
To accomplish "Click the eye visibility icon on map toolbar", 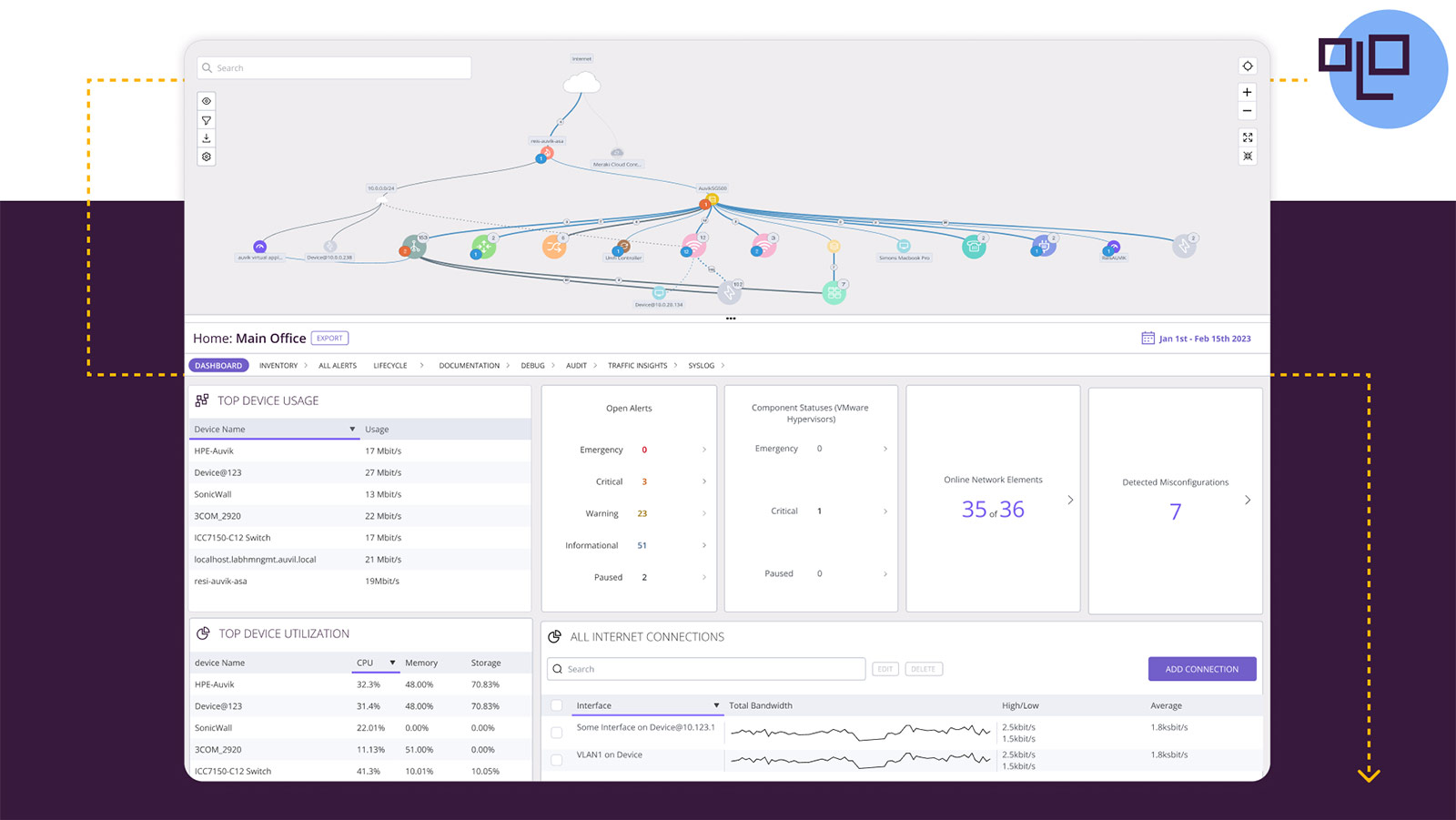I will [x=207, y=101].
